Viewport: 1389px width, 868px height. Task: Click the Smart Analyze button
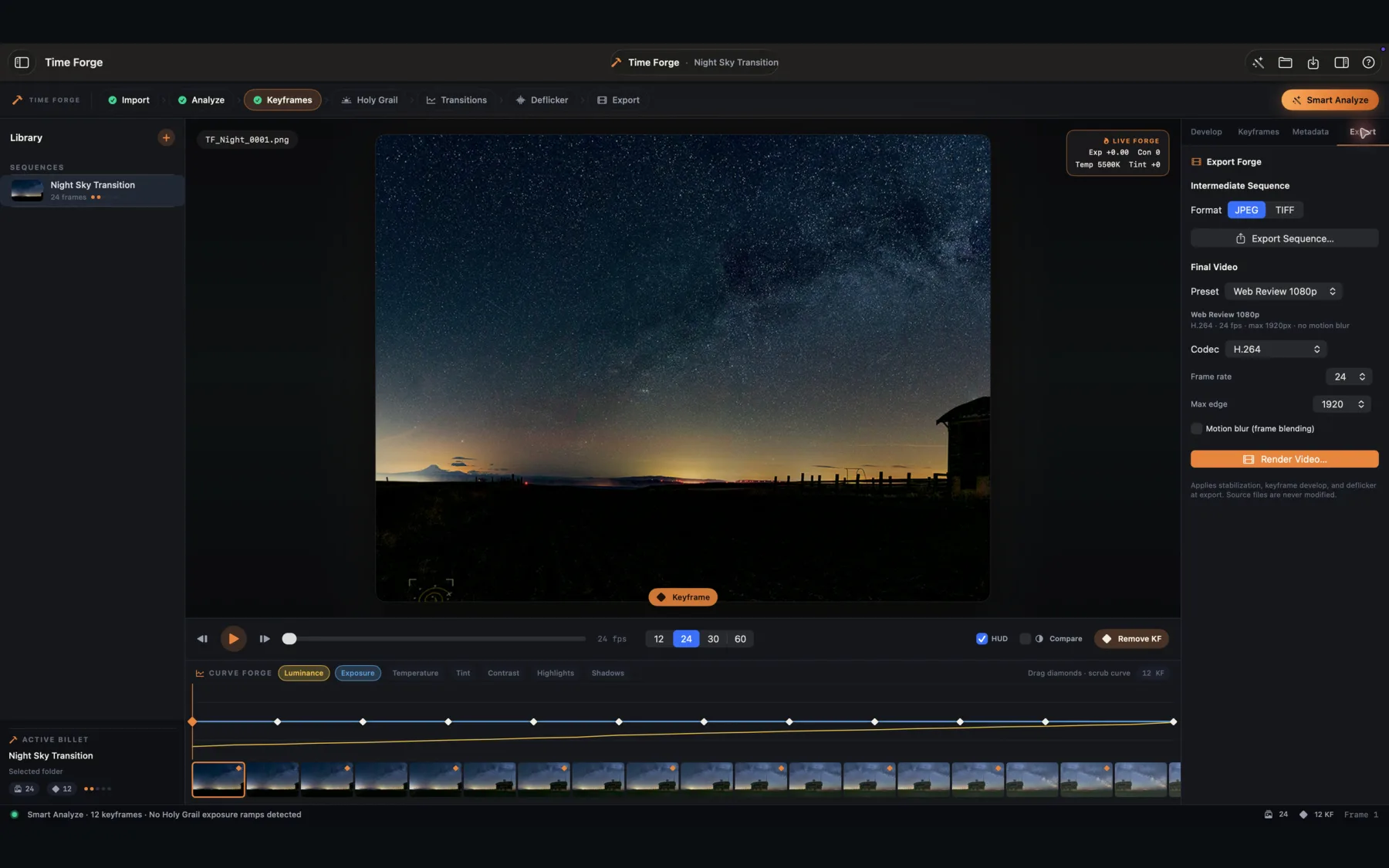point(1330,100)
